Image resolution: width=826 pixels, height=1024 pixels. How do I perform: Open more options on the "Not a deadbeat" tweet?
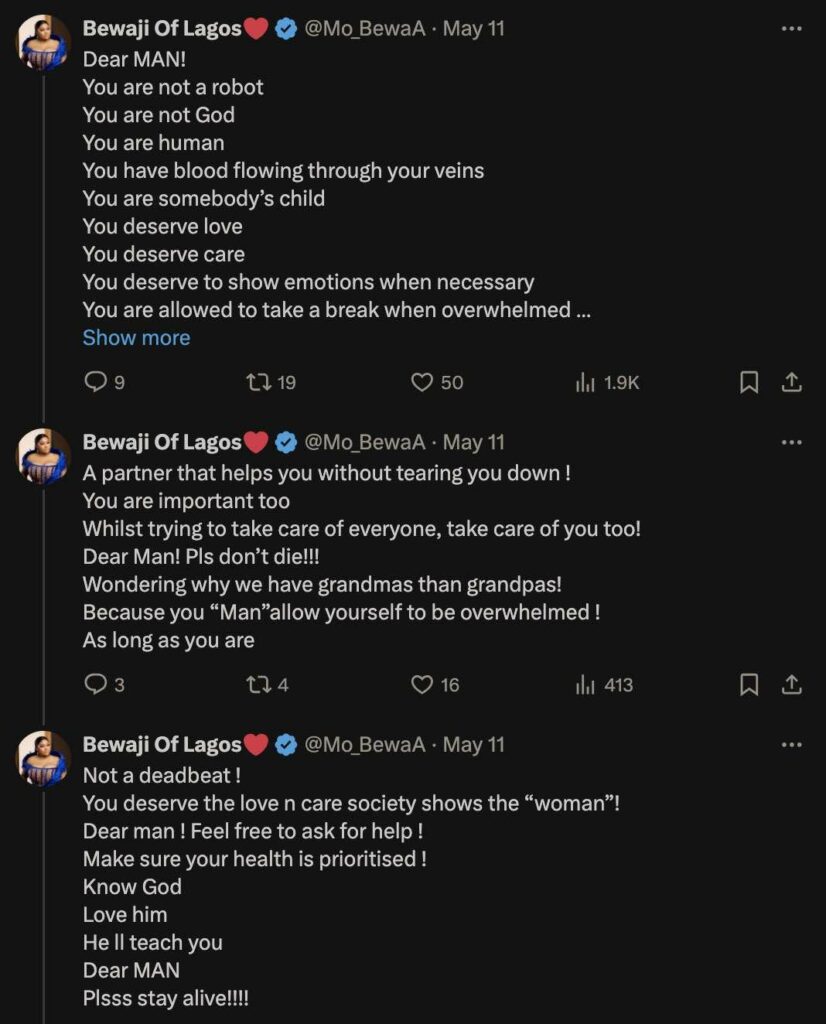(x=791, y=745)
